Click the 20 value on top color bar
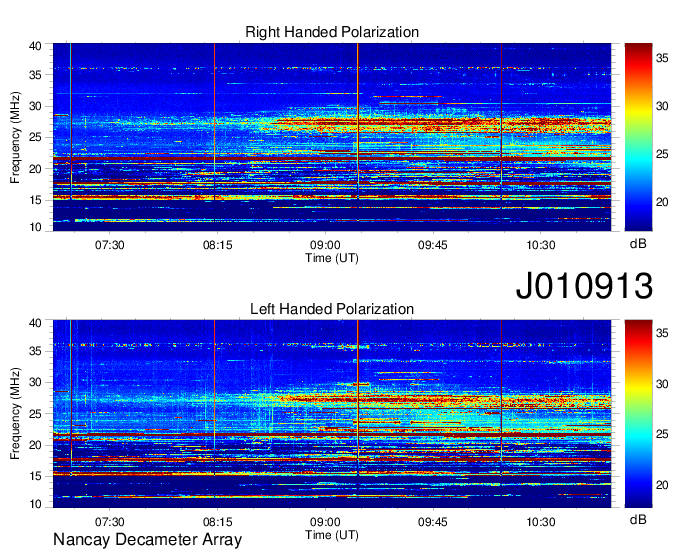 662,203
